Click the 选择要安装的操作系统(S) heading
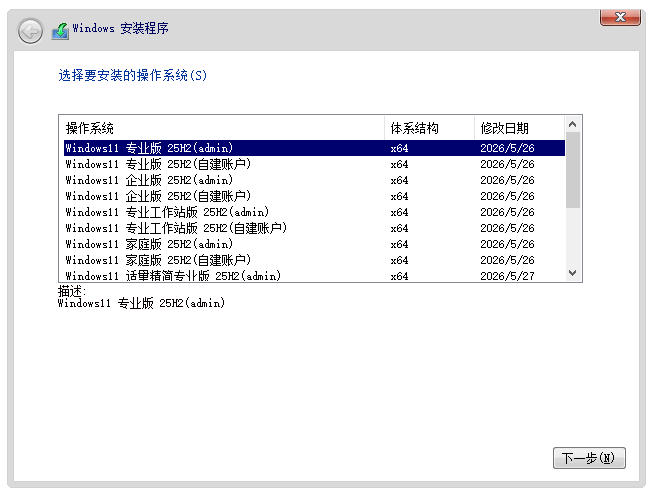Screen dimensions: 657x498 (x=132, y=75)
